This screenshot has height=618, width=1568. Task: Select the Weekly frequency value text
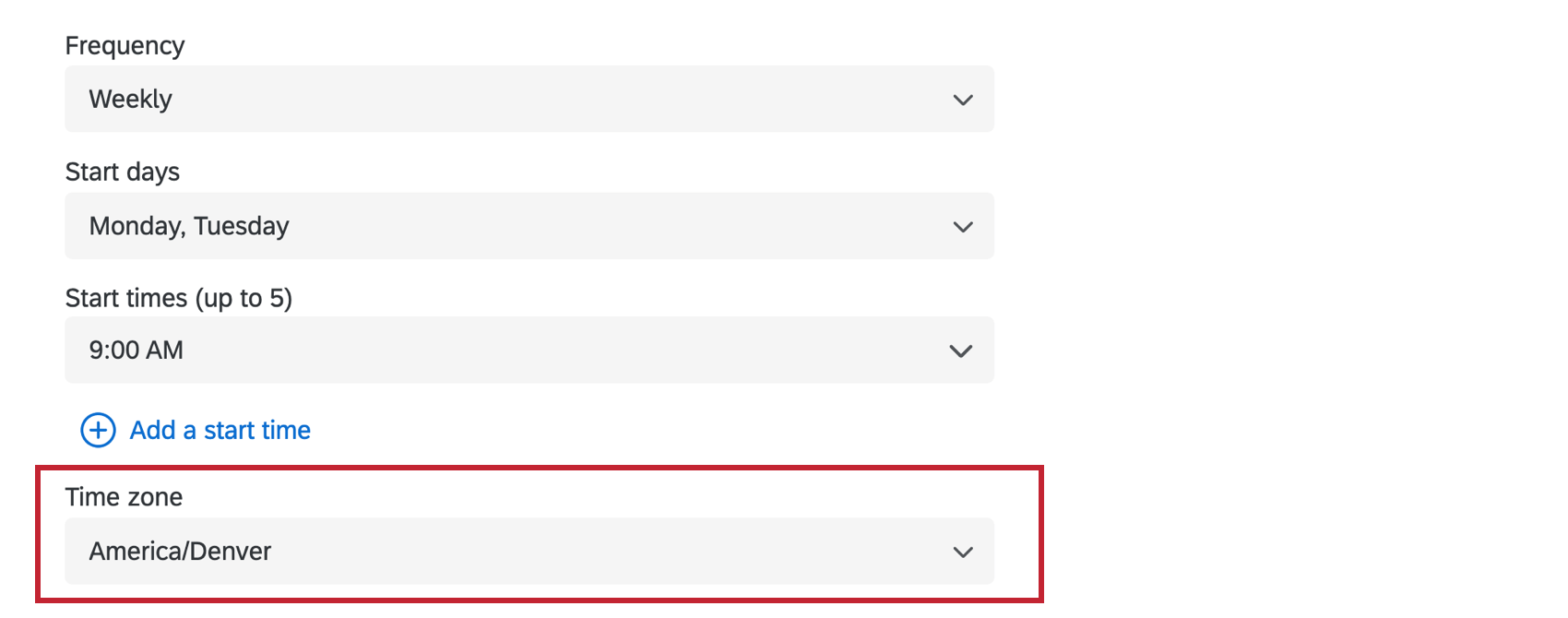tap(130, 99)
